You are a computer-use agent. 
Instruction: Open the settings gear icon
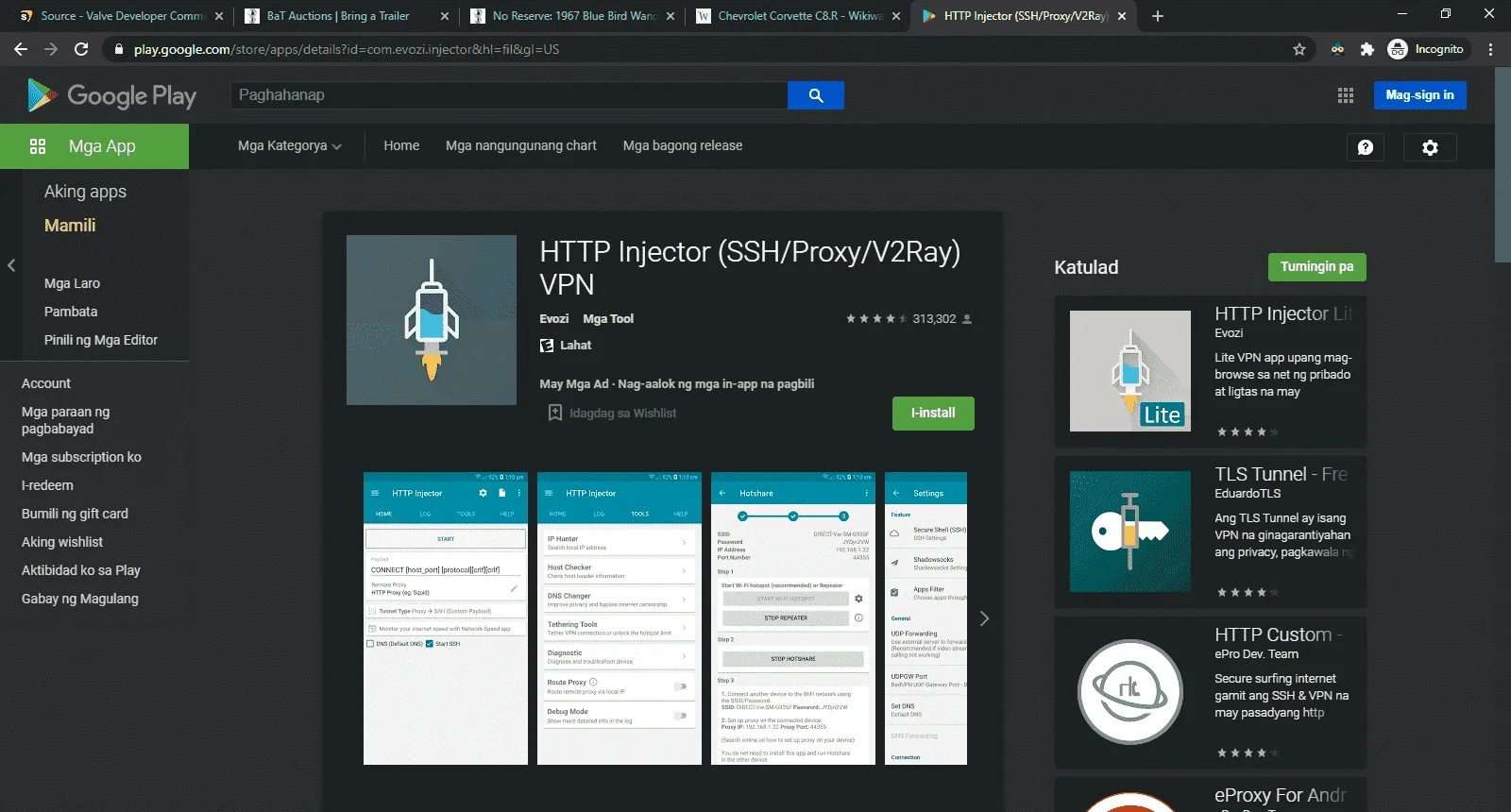pos(1430,147)
